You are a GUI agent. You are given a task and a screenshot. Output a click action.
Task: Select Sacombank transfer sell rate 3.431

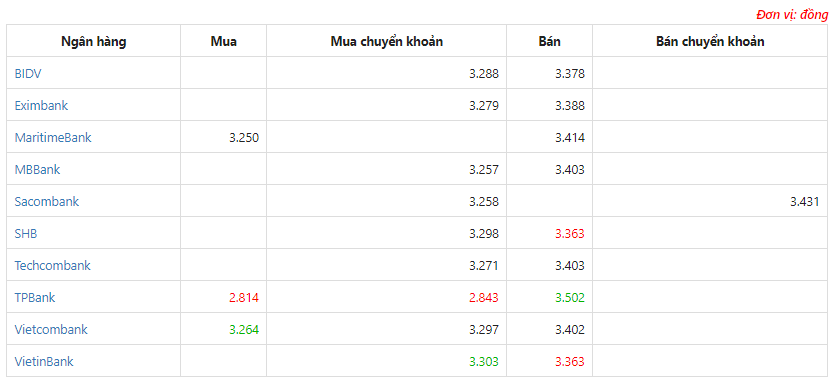[805, 201]
